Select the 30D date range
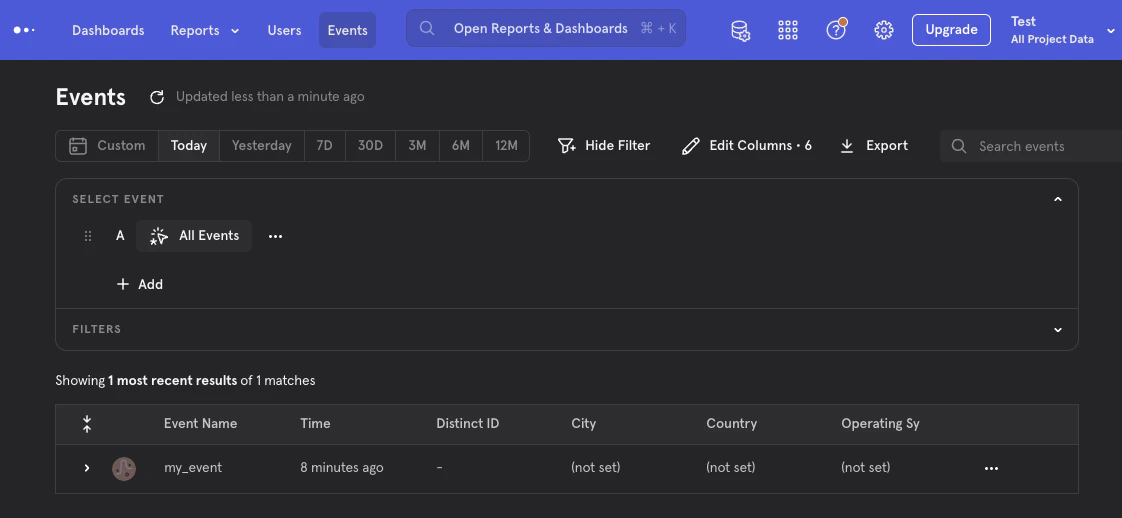Screen dimensions: 1122x518 tap(371, 146)
